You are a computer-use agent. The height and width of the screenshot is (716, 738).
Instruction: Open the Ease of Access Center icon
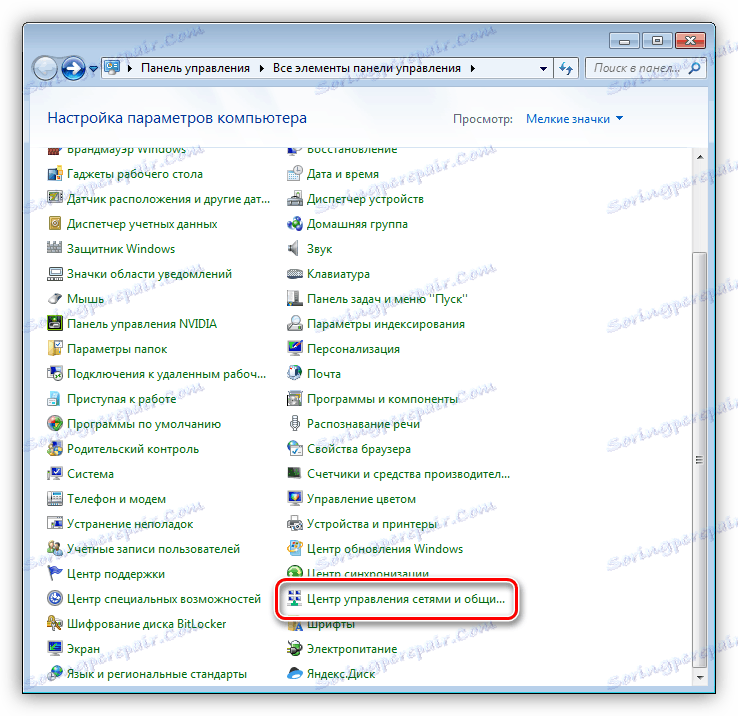(x=55, y=599)
